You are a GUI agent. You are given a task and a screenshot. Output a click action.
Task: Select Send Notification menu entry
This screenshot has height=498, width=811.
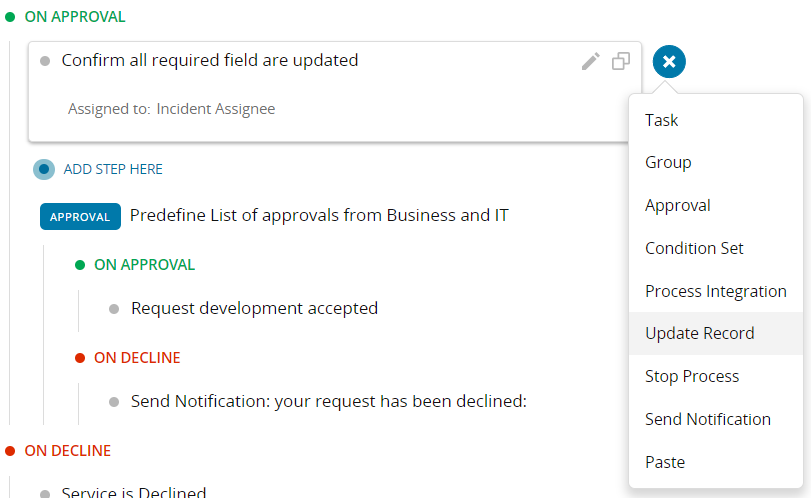coord(708,419)
